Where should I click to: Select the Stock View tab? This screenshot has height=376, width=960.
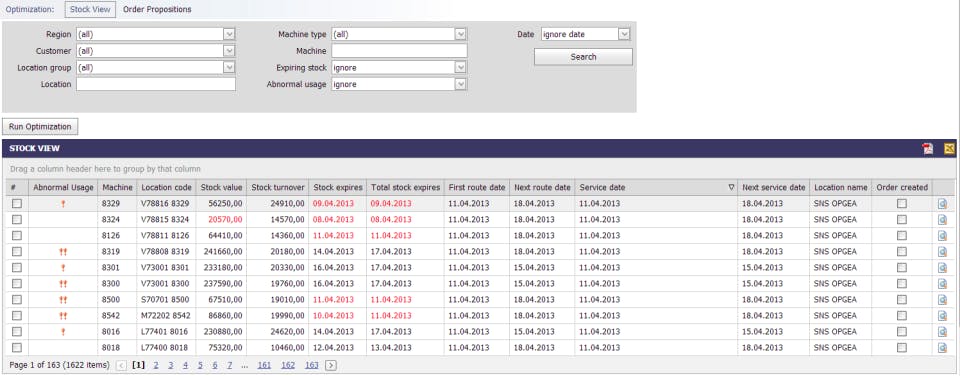tap(90, 10)
